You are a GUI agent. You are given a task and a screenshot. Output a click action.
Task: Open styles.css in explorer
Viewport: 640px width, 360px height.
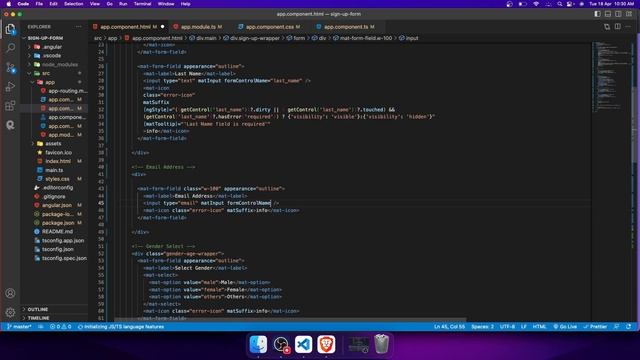[x=57, y=179]
